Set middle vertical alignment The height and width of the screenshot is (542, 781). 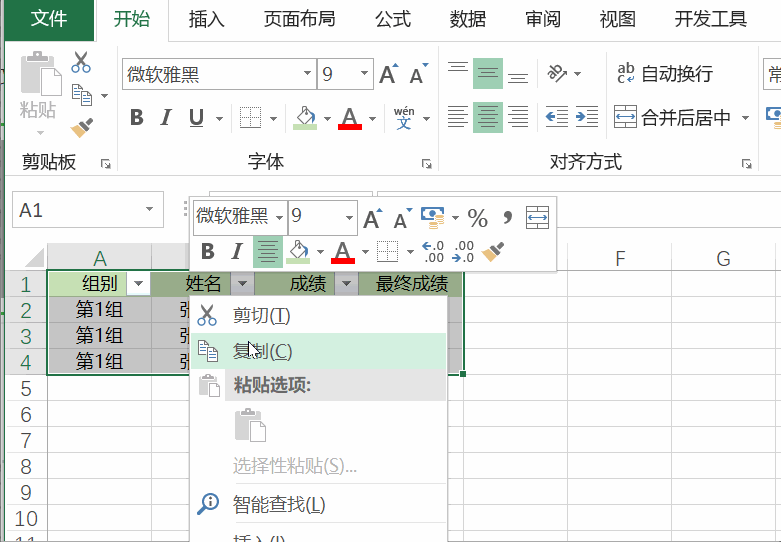488,74
